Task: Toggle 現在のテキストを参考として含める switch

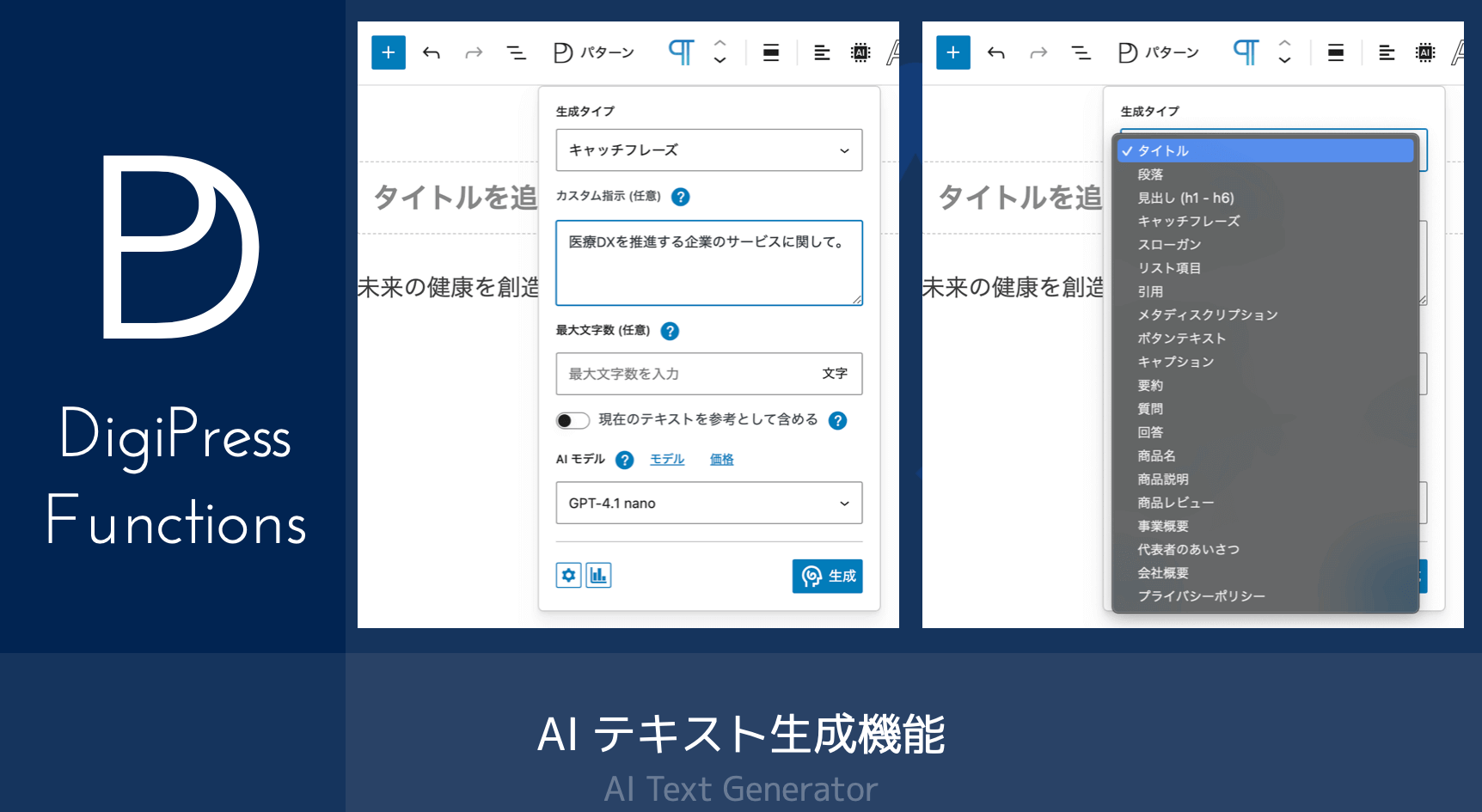Action: pyautogui.click(x=573, y=420)
